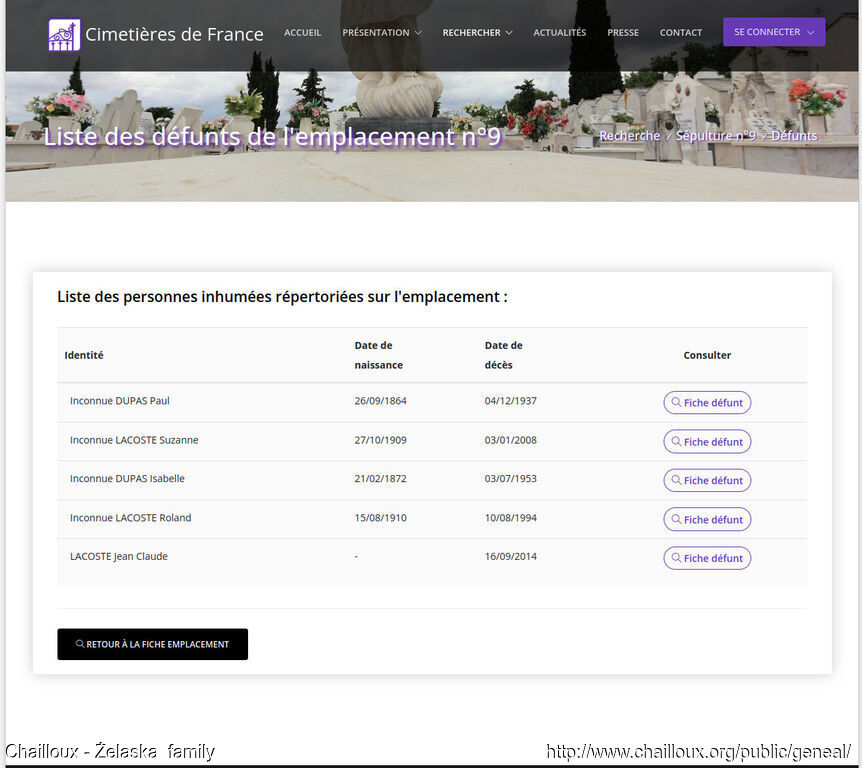Click the Identité column header

click(x=84, y=355)
